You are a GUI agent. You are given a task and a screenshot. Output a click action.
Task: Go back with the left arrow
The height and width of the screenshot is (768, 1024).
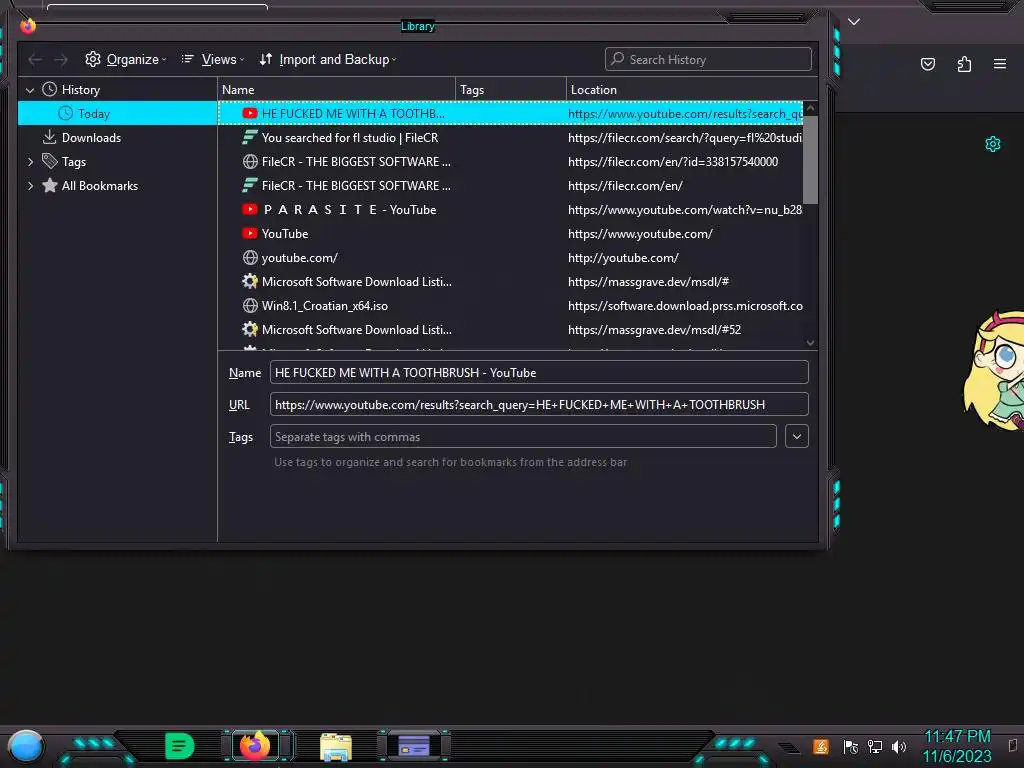click(x=35, y=59)
